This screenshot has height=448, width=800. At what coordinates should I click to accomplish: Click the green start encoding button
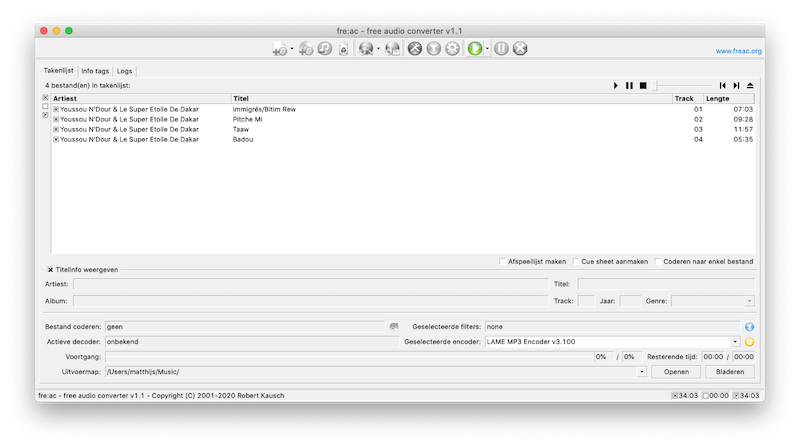click(475, 48)
